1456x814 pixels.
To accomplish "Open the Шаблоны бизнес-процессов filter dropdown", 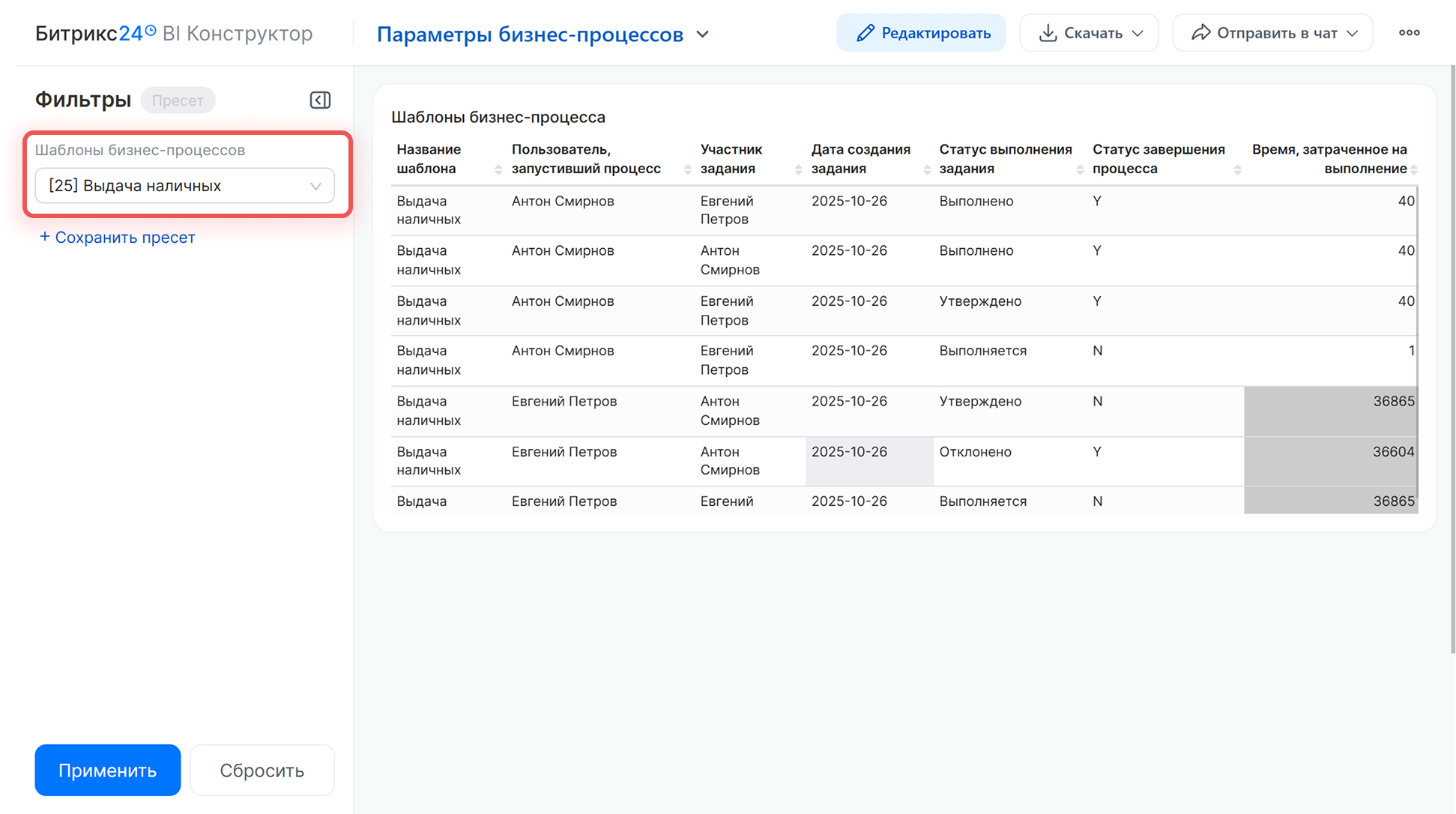I will [x=184, y=186].
